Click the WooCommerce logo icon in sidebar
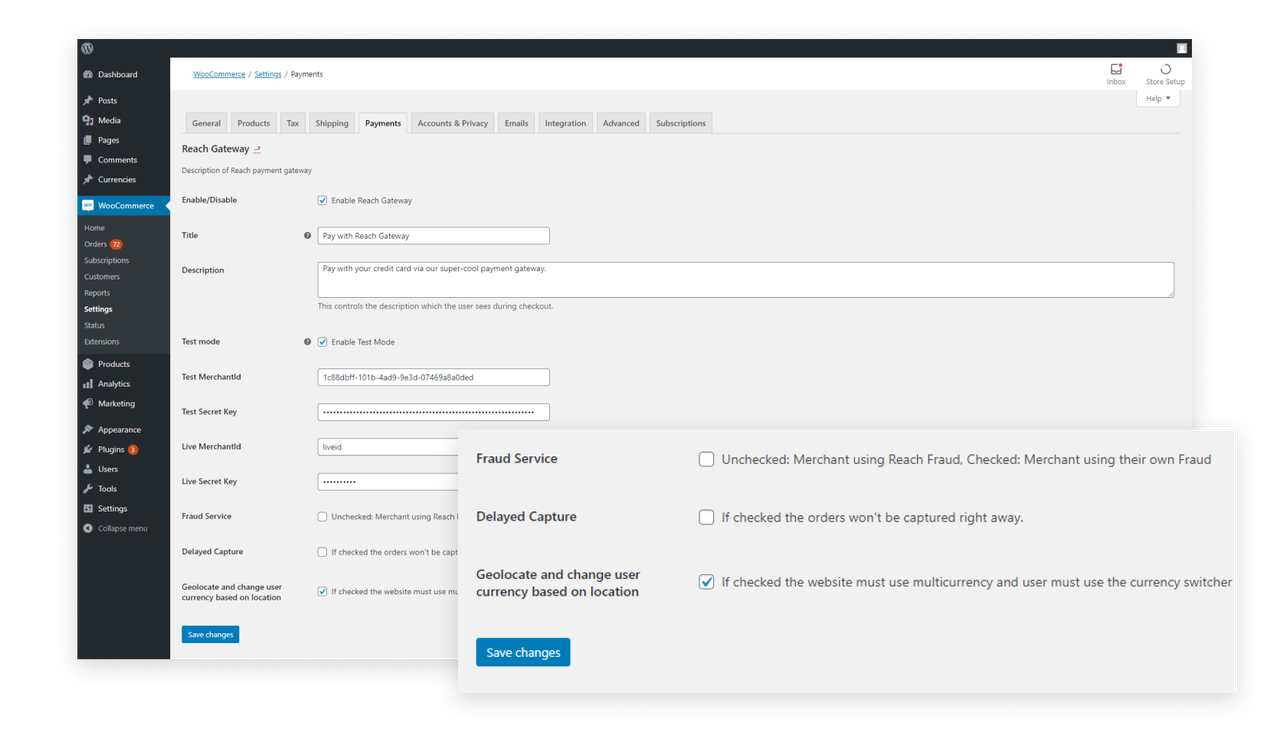This screenshot has height=732, width=1280. 88,205
